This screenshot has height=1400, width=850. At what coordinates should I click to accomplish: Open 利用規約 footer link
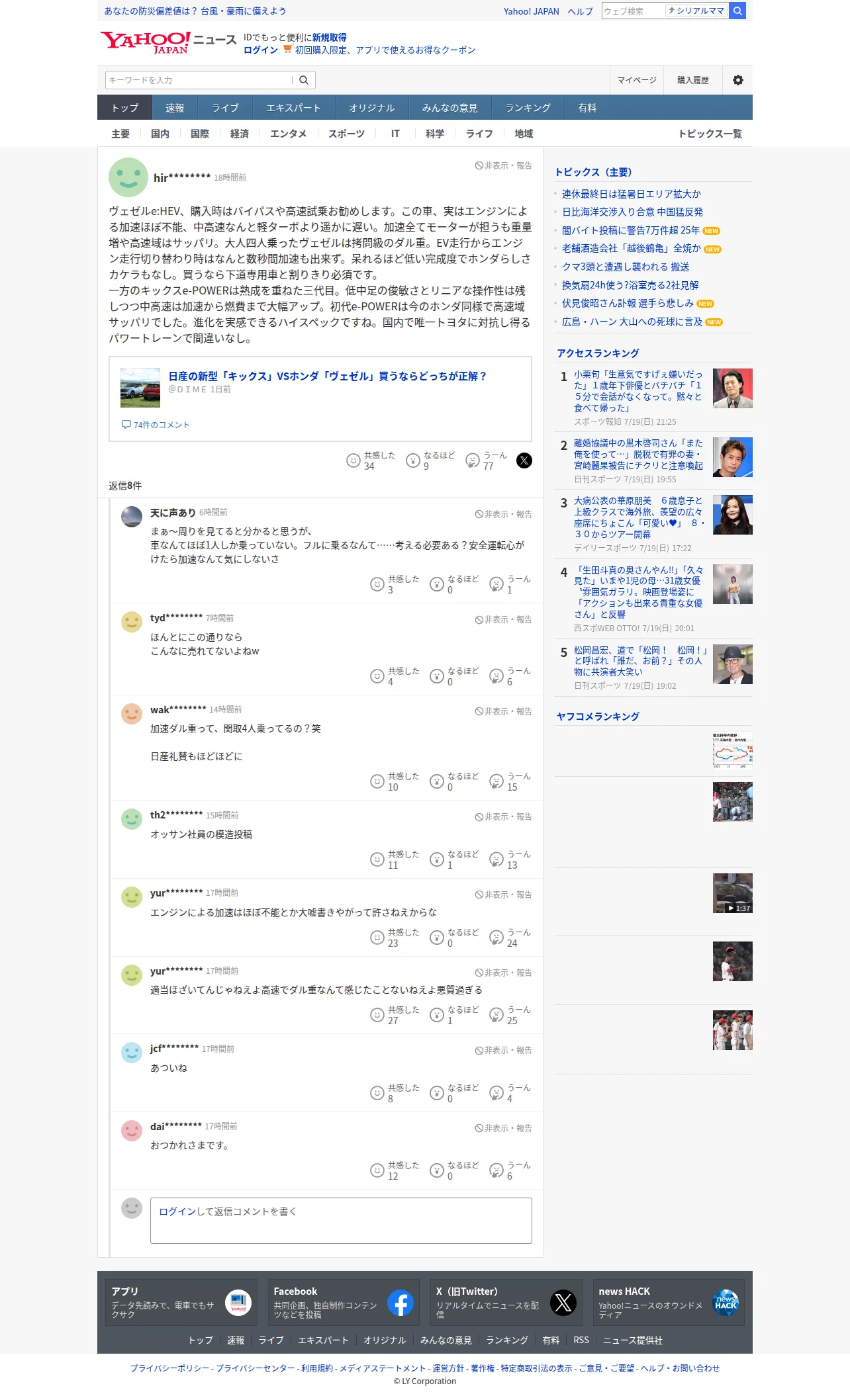(x=317, y=1368)
